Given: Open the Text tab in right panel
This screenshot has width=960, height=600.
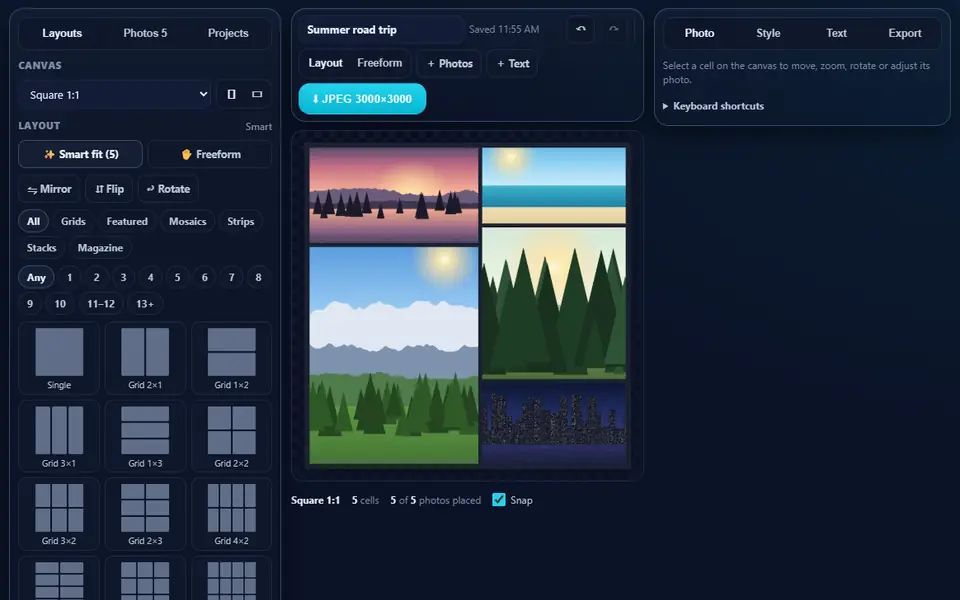Looking at the screenshot, I should point(836,33).
